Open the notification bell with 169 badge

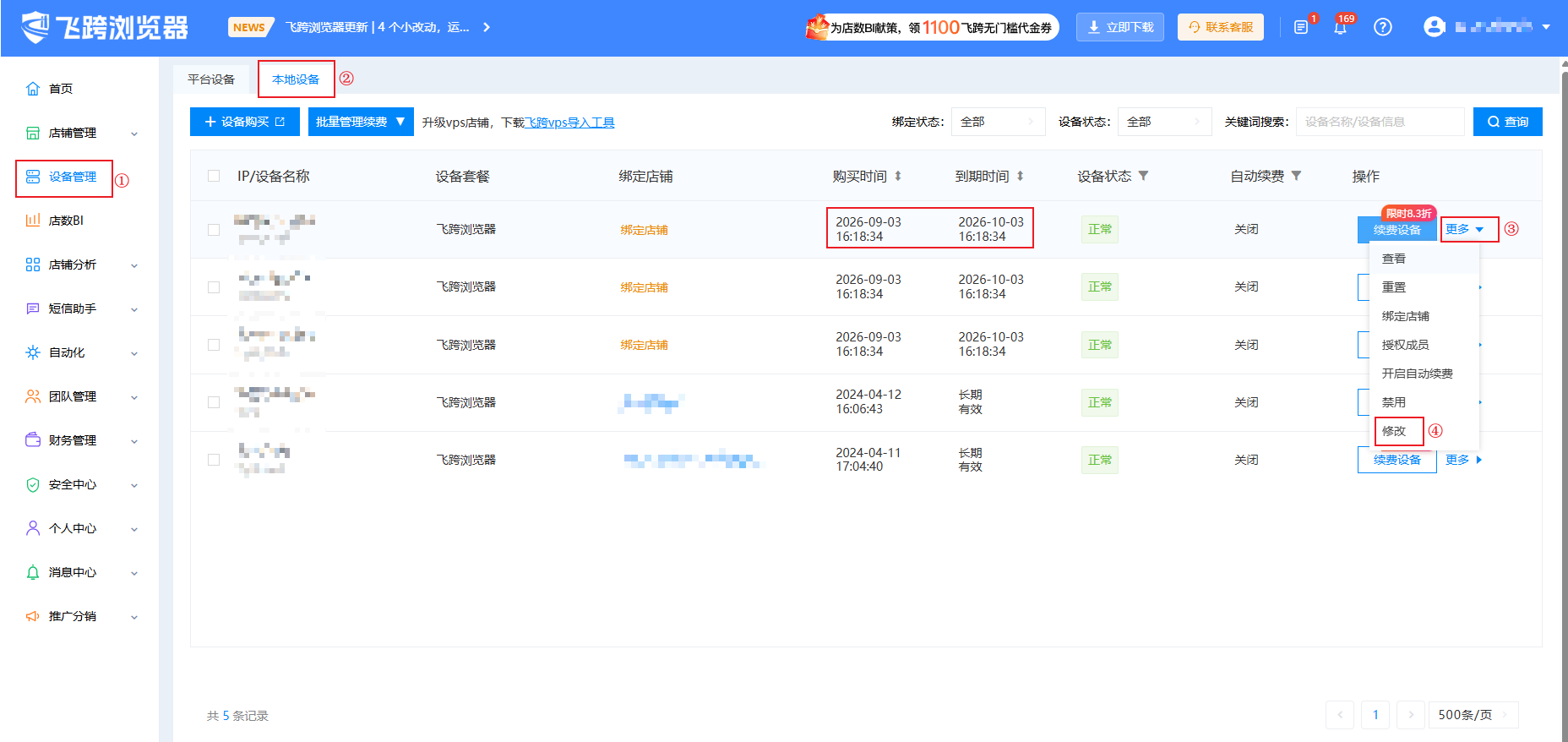pyautogui.click(x=1341, y=28)
